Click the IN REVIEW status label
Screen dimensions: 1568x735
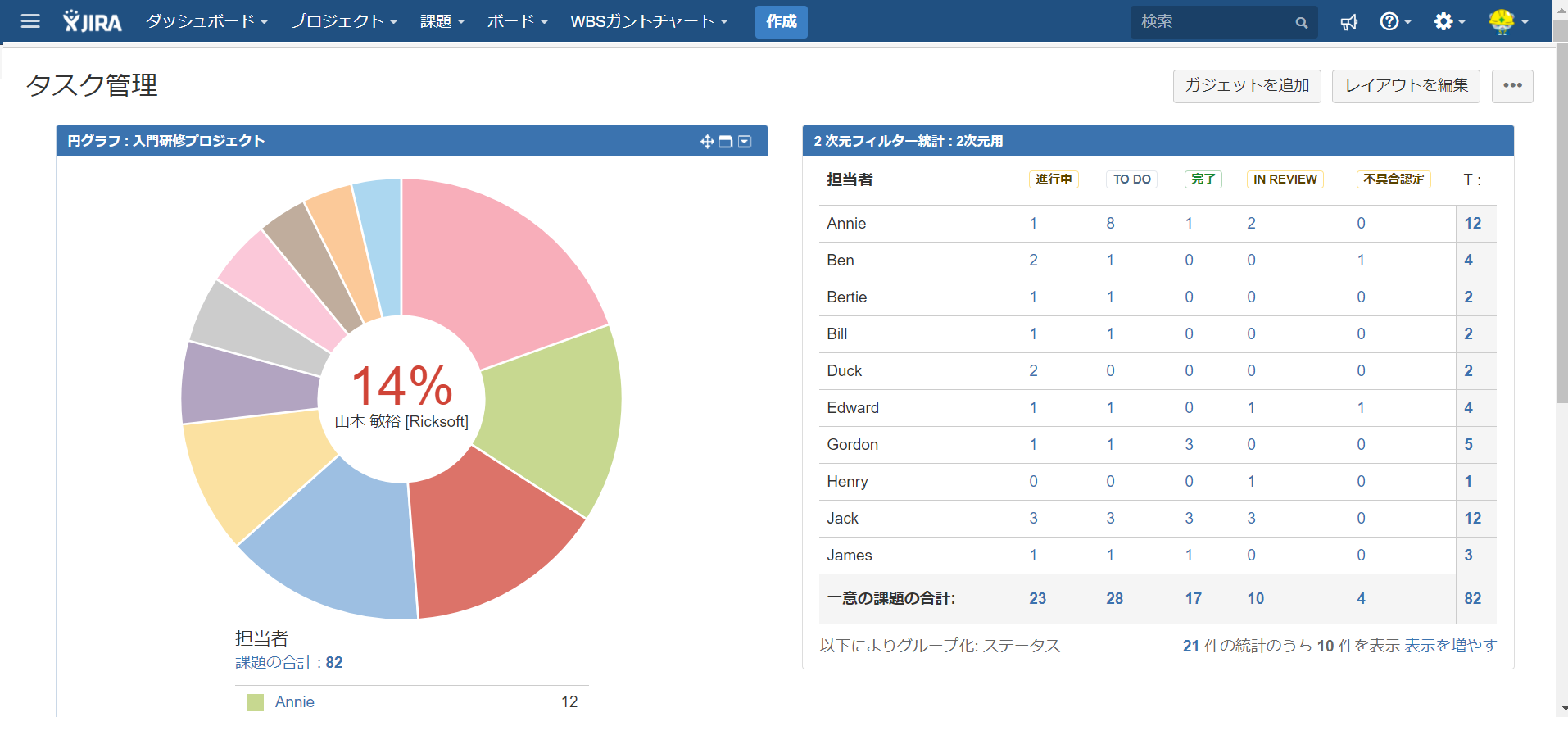(x=1285, y=179)
